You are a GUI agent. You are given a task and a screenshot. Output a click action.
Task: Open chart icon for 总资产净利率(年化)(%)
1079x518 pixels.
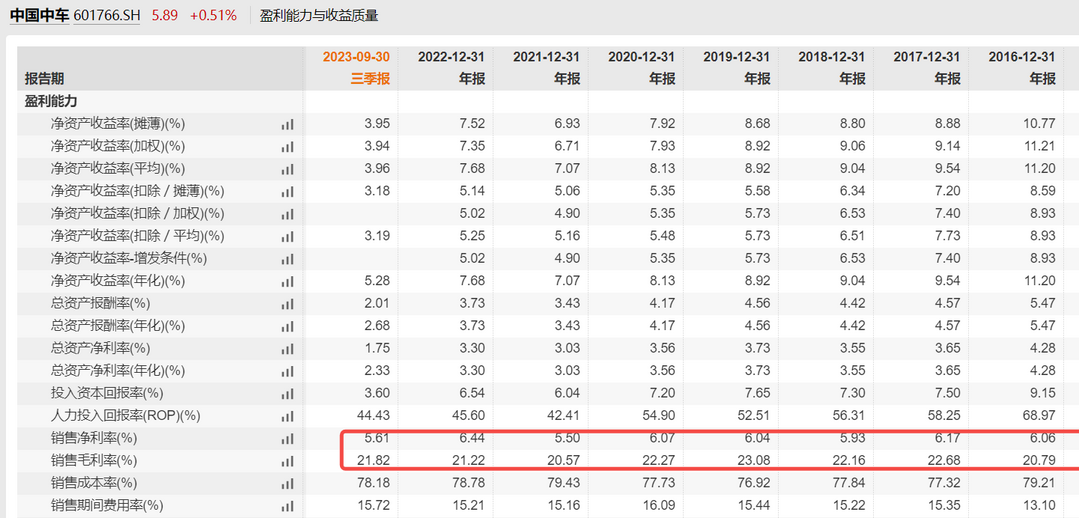(287, 371)
